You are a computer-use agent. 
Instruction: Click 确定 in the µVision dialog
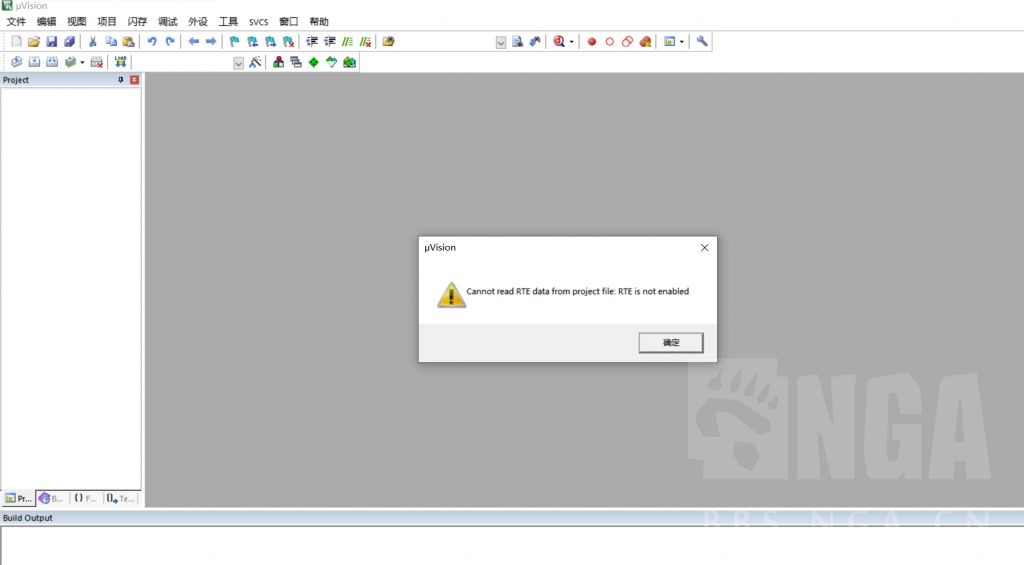tap(671, 342)
